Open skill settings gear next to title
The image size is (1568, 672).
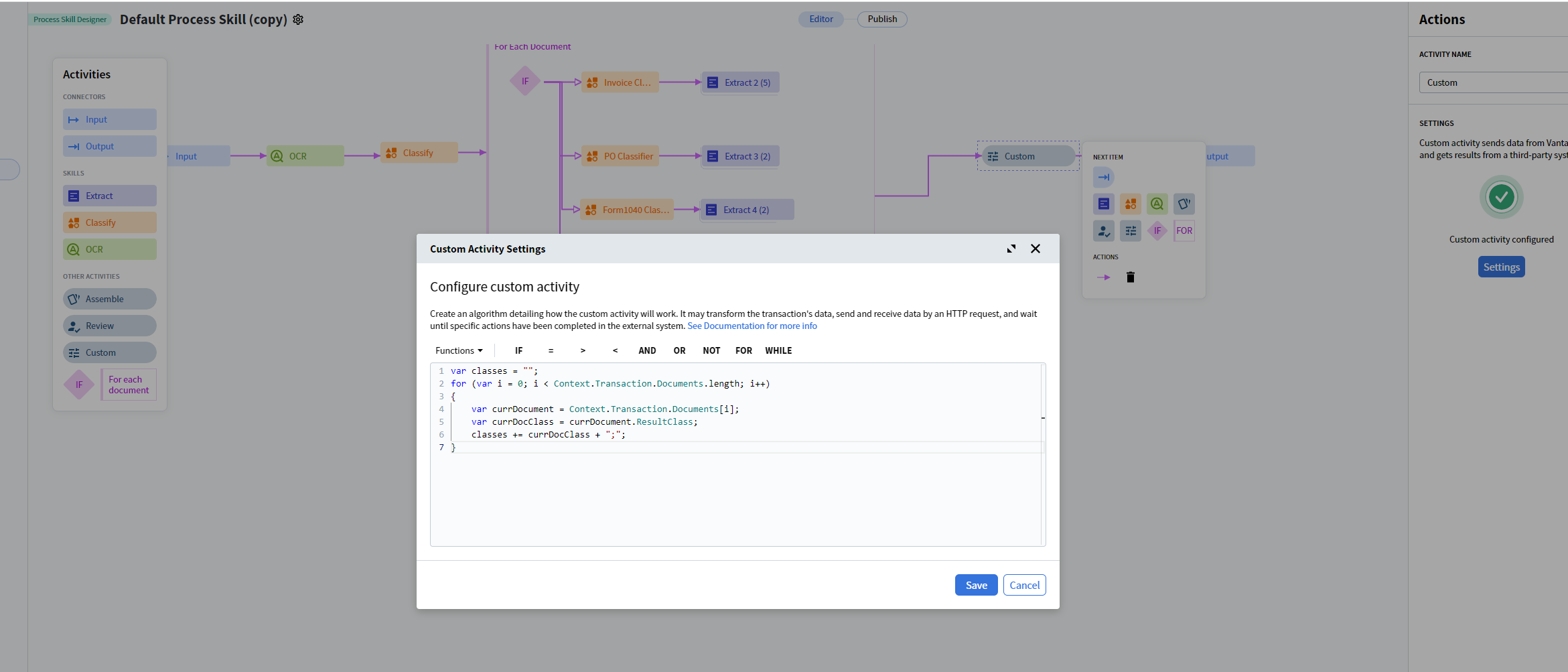pos(298,19)
